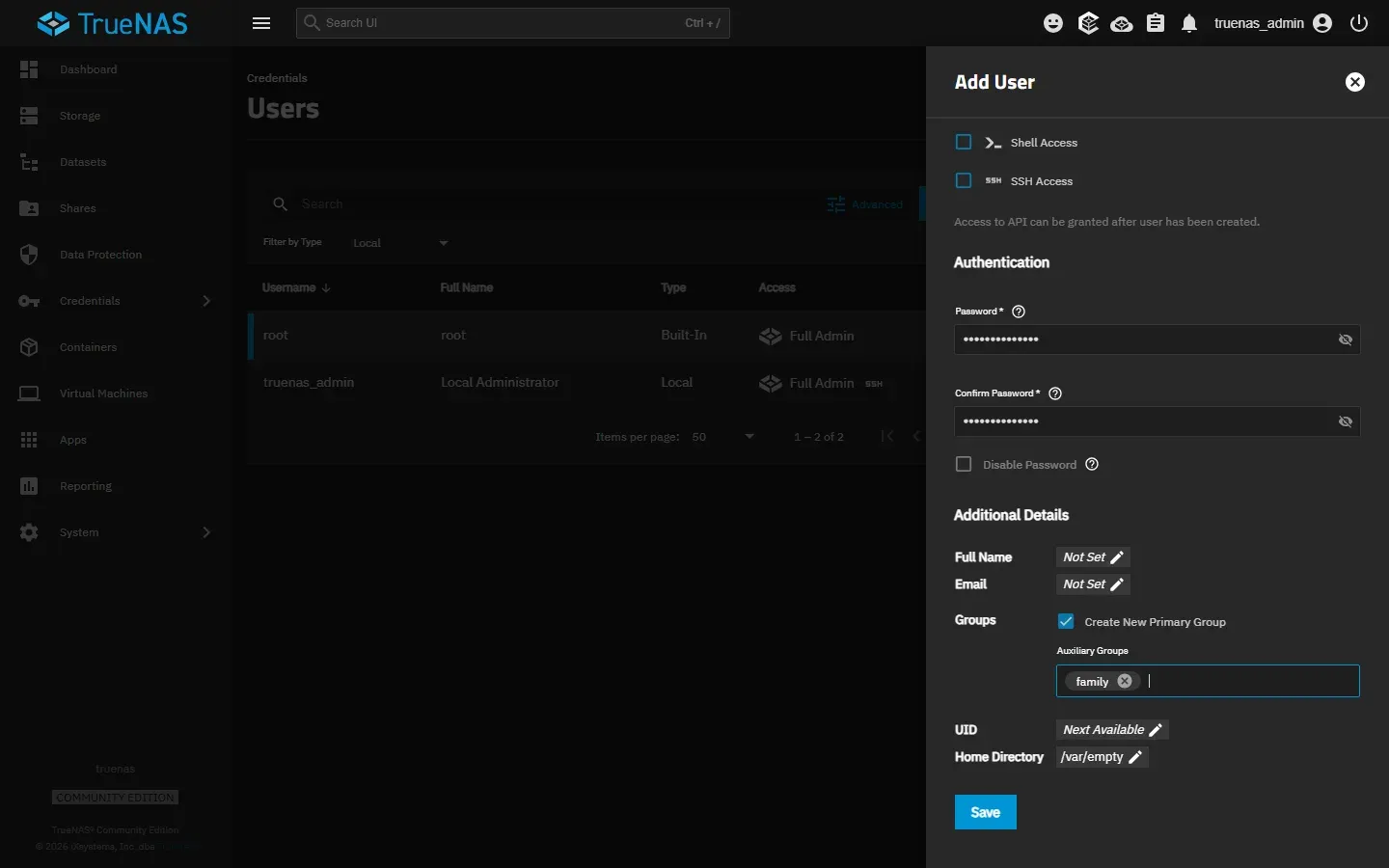This screenshot has height=868, width=1389.
Task: Open the alerts bell icon
Action: tap(1189, 23)
